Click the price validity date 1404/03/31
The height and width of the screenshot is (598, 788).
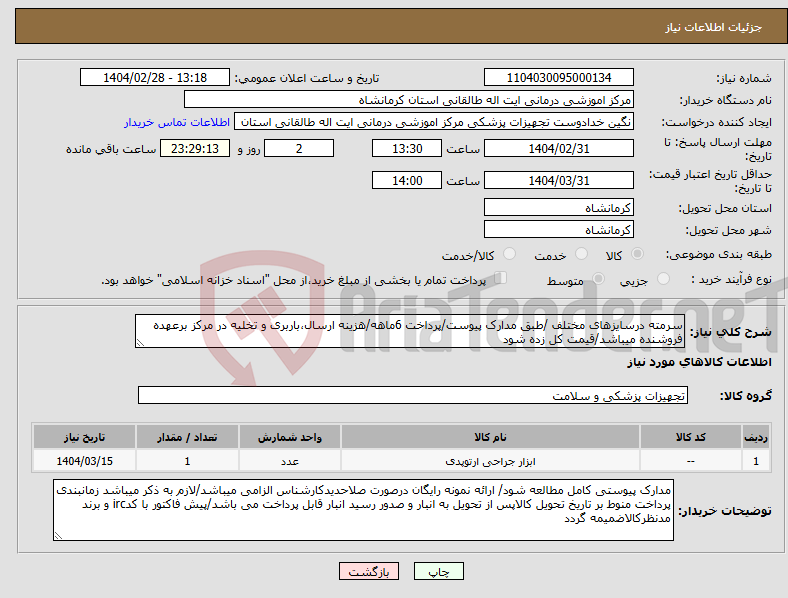coord(559,180)
